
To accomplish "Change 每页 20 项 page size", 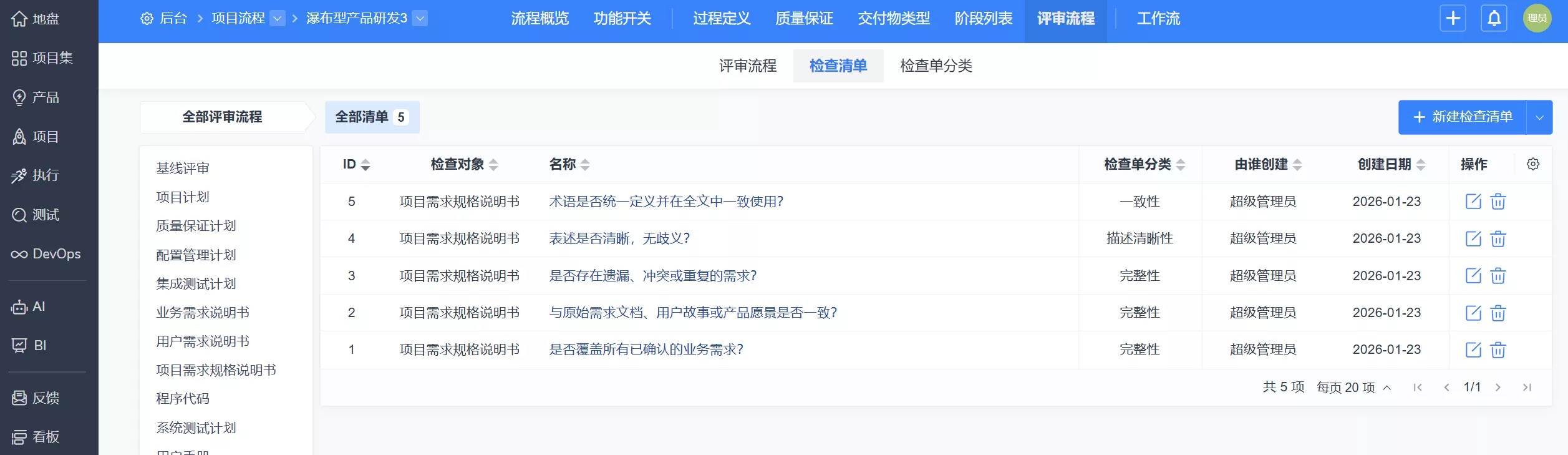I will 1354,388.
